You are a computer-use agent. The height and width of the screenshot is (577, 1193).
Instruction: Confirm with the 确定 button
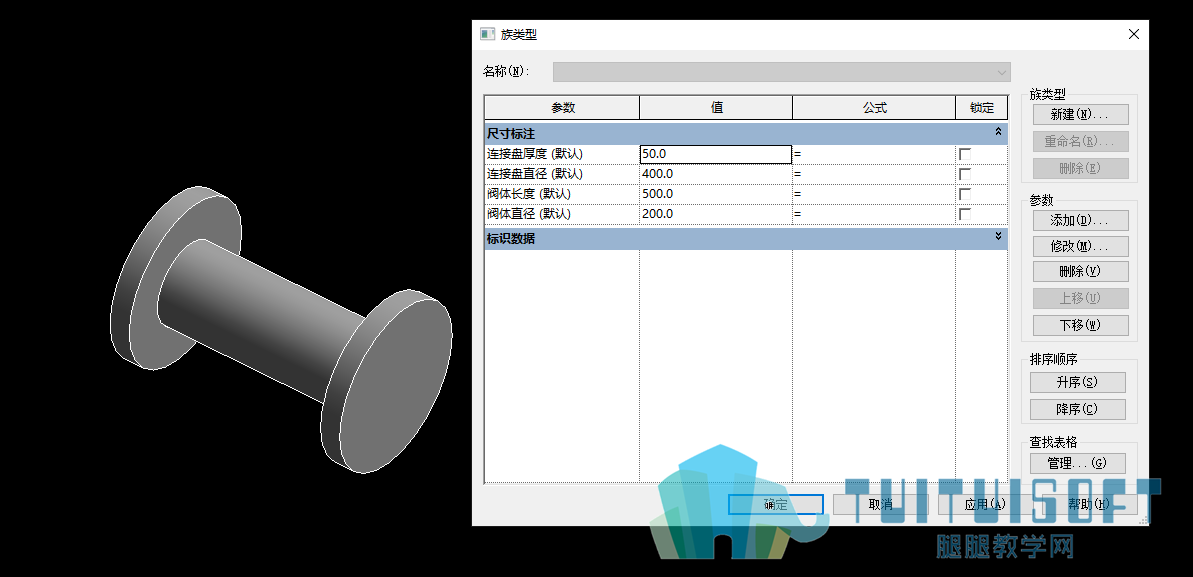tap(775, 505)
